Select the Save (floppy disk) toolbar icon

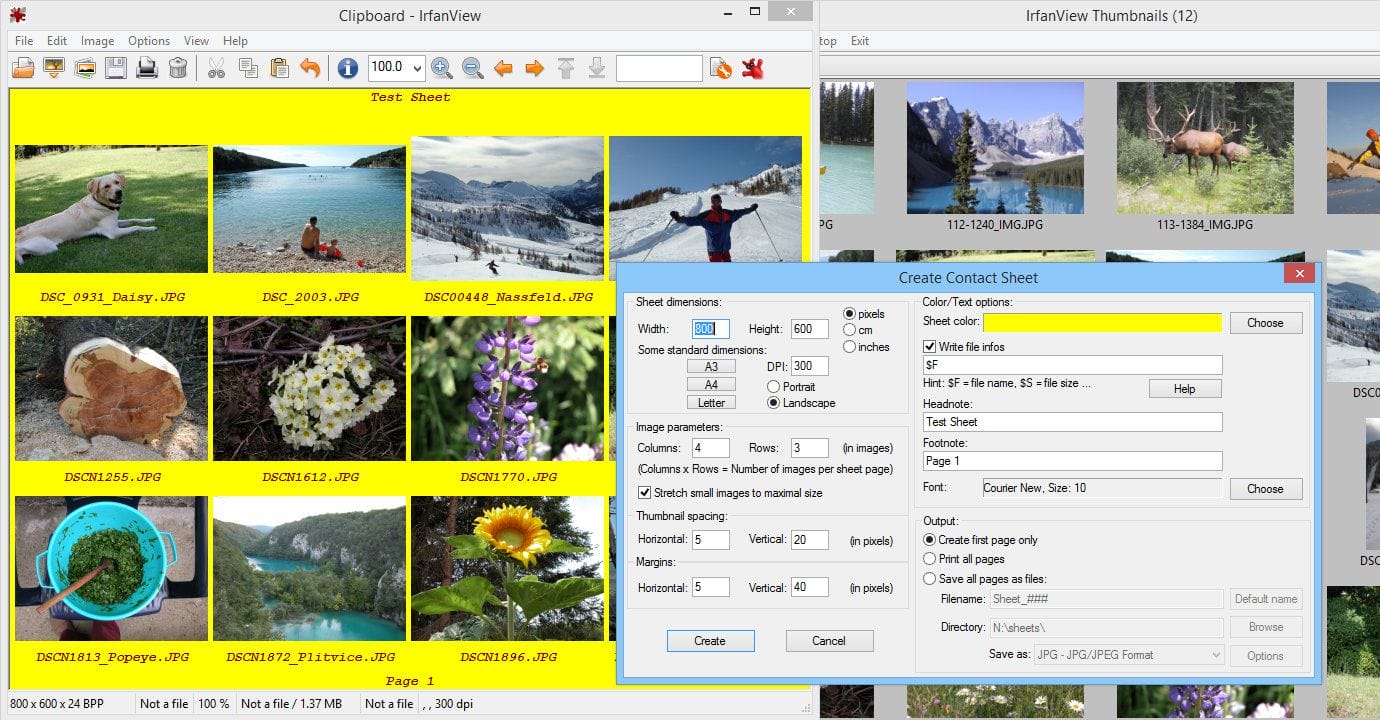(x=117, y=68)
